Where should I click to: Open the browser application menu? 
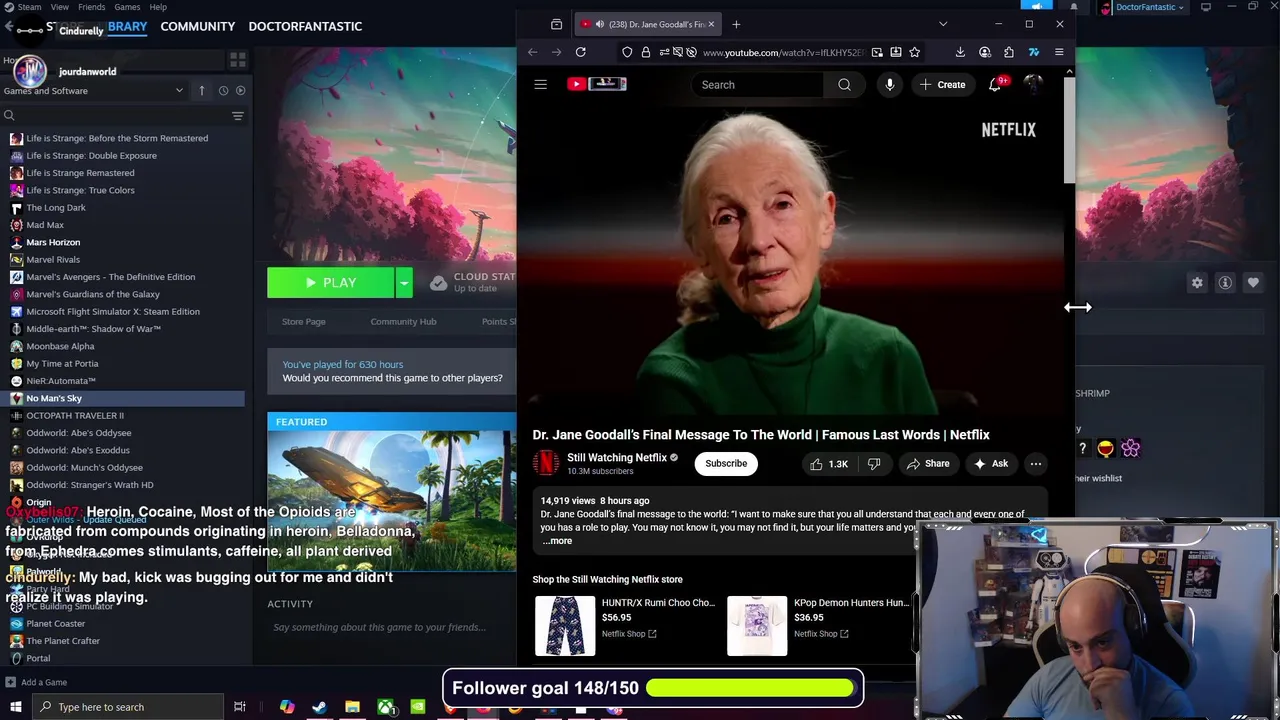[x=1059, y=52]
